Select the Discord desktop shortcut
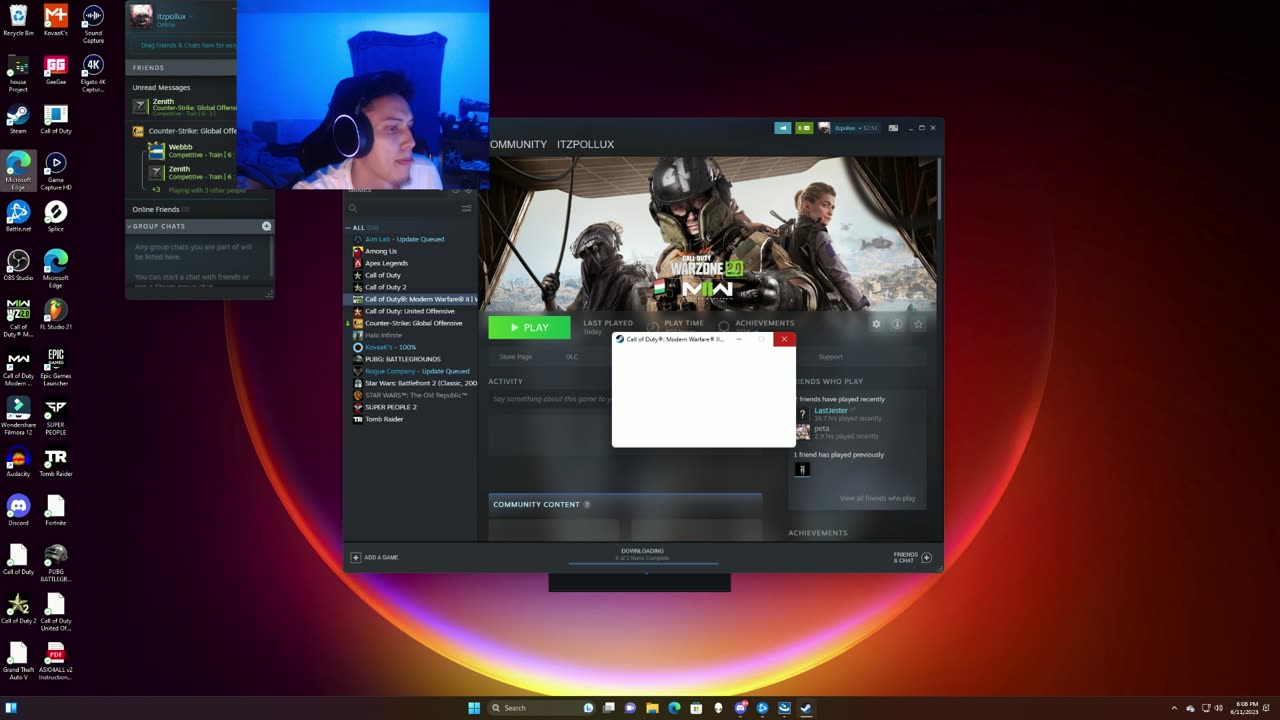 click(18, 511)
